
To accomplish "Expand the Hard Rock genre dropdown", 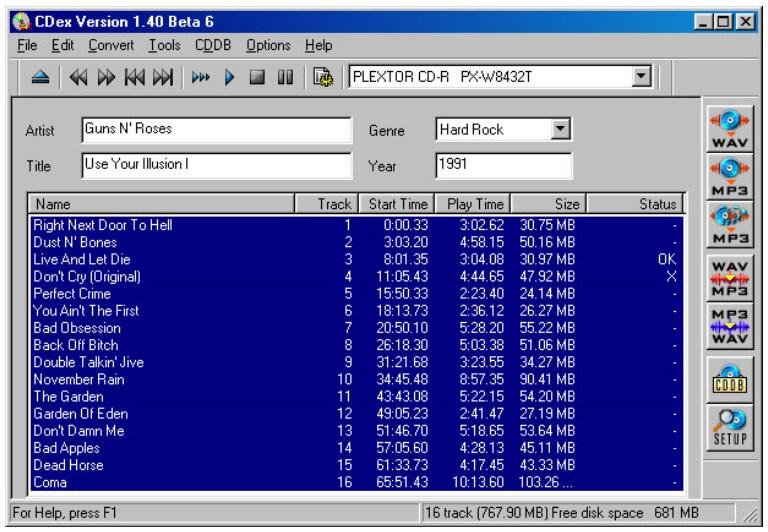I will 560,129.
